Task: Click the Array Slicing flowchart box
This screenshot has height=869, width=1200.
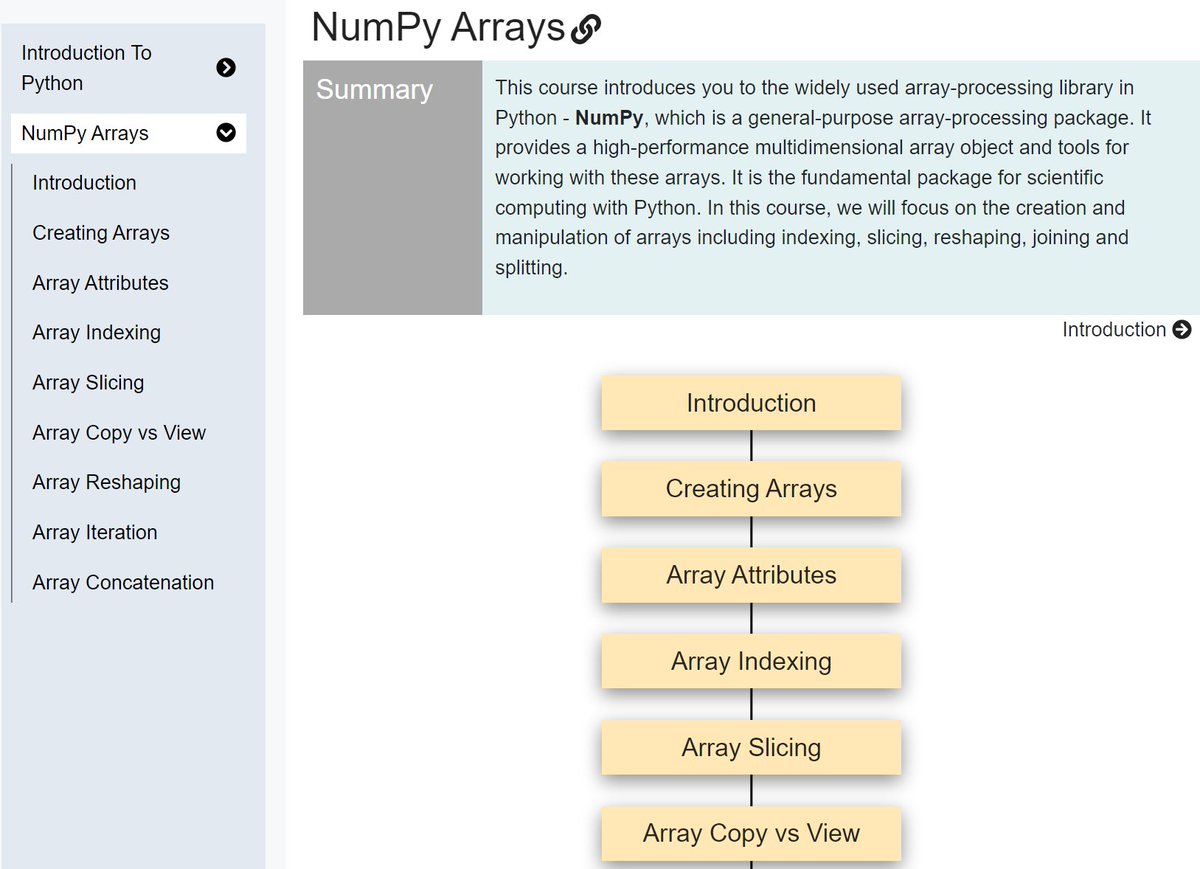Action: click(x=751, y=747)
